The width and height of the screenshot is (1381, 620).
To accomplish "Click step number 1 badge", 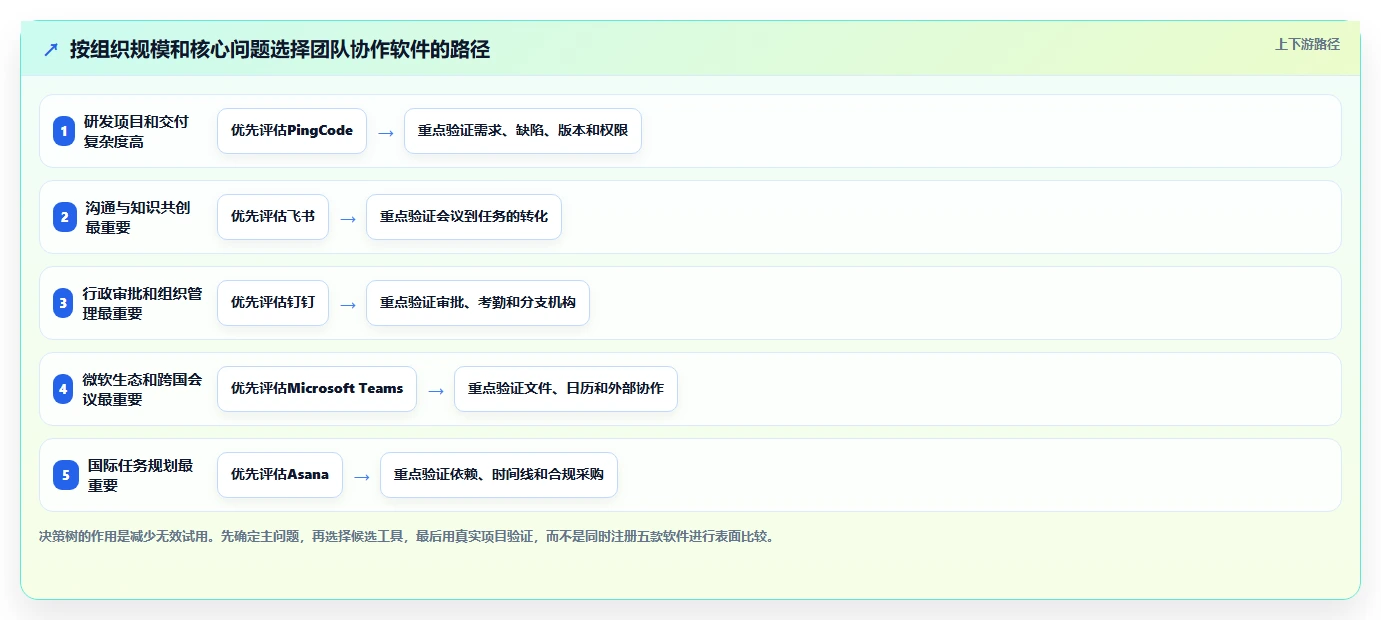I will pyautogui.click(x=64, y=131).
